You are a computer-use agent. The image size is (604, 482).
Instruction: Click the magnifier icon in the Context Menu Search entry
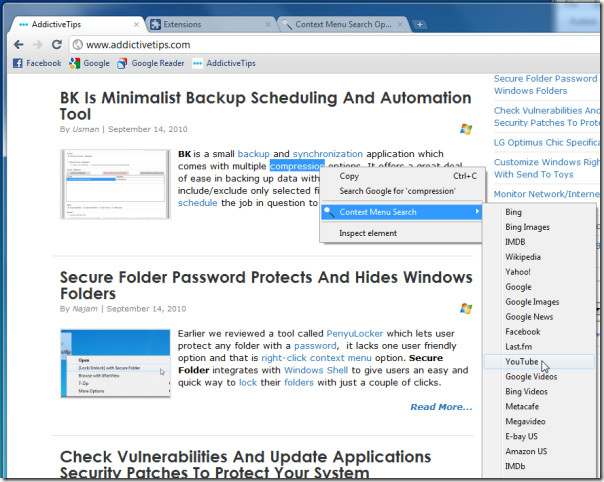329,212
